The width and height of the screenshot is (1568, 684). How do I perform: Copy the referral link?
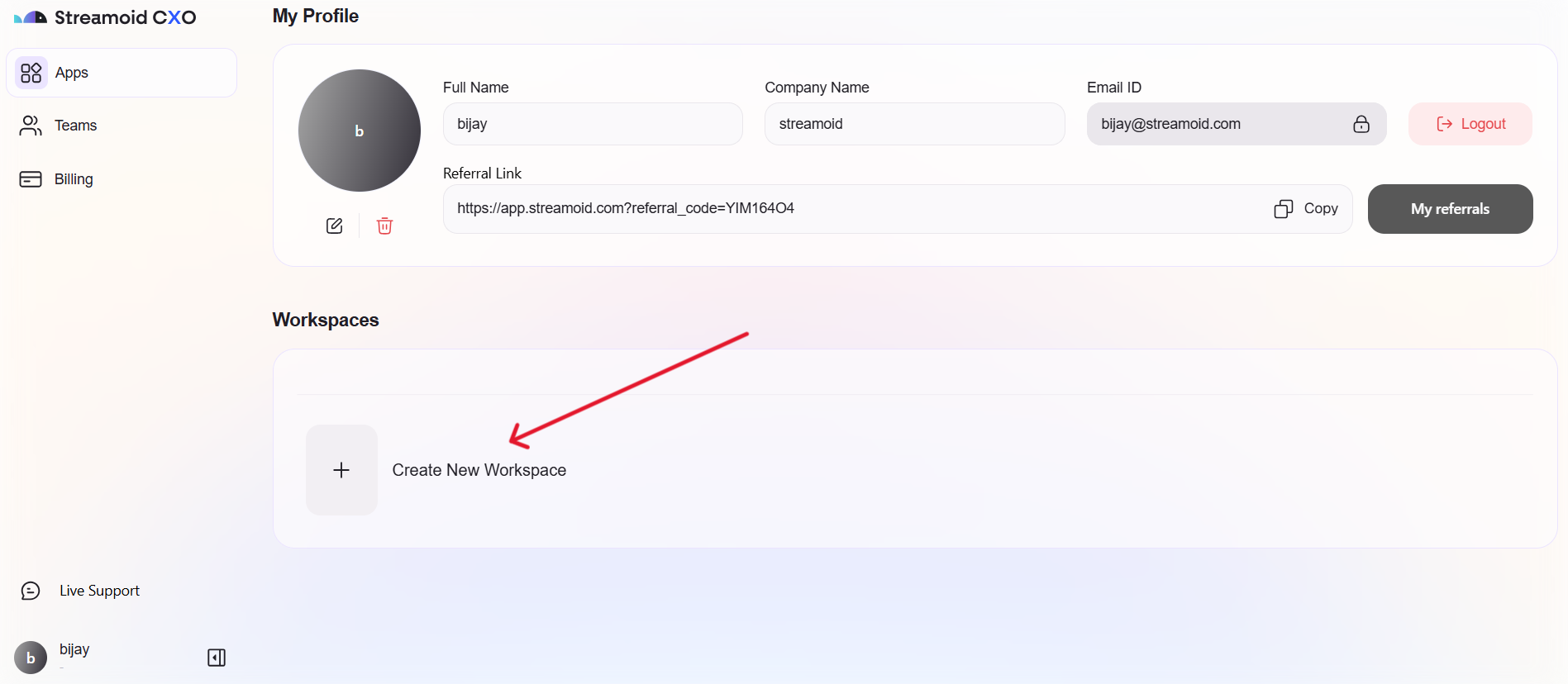click(1307, 209)
